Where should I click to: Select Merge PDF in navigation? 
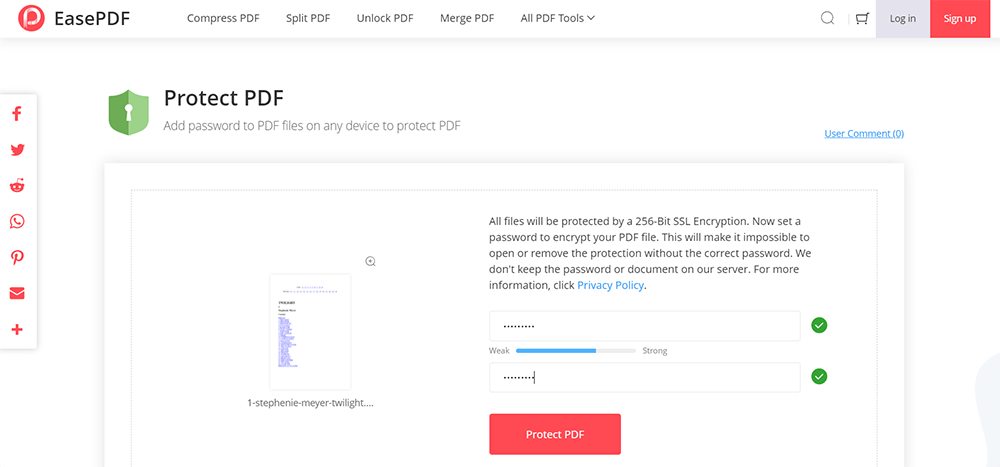(467, 18)
